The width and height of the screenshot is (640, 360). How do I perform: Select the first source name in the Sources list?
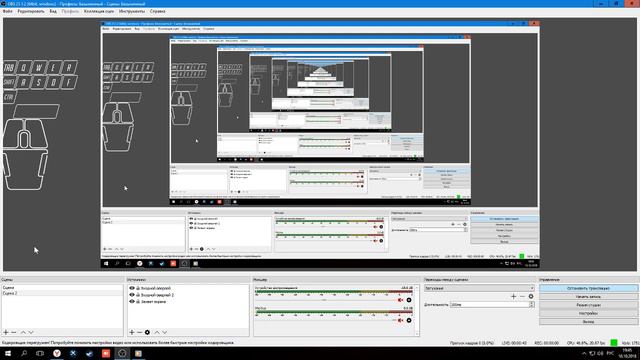(x=156, y=288)
